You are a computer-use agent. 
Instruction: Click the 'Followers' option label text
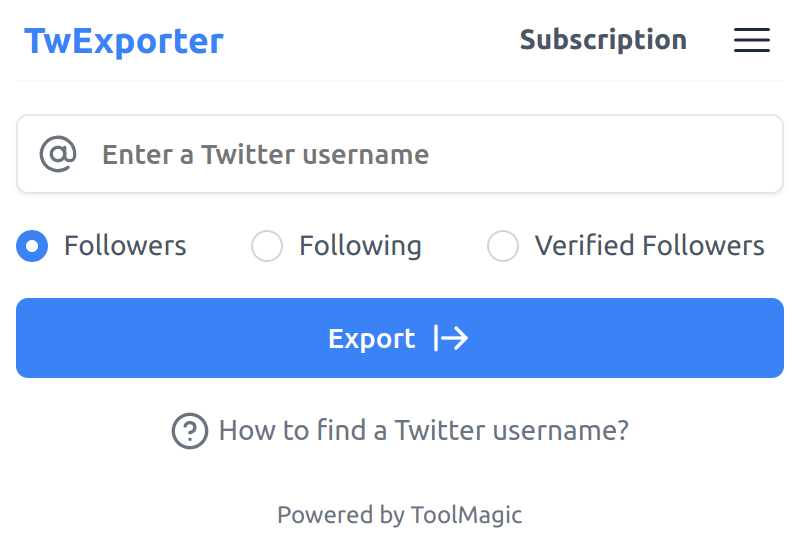(x=125, y=246)
